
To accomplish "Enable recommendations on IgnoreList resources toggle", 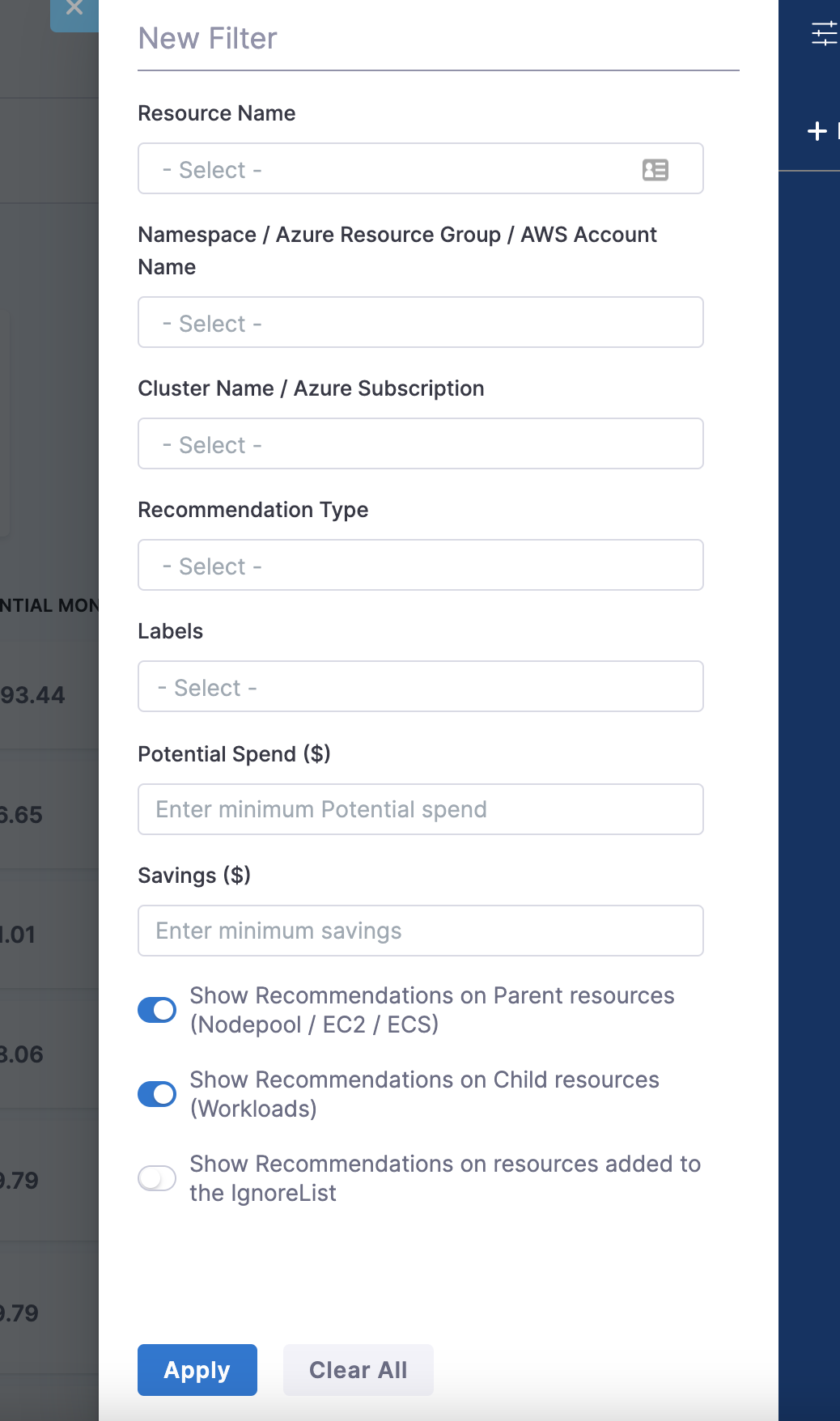I will tap(157, 1178).
